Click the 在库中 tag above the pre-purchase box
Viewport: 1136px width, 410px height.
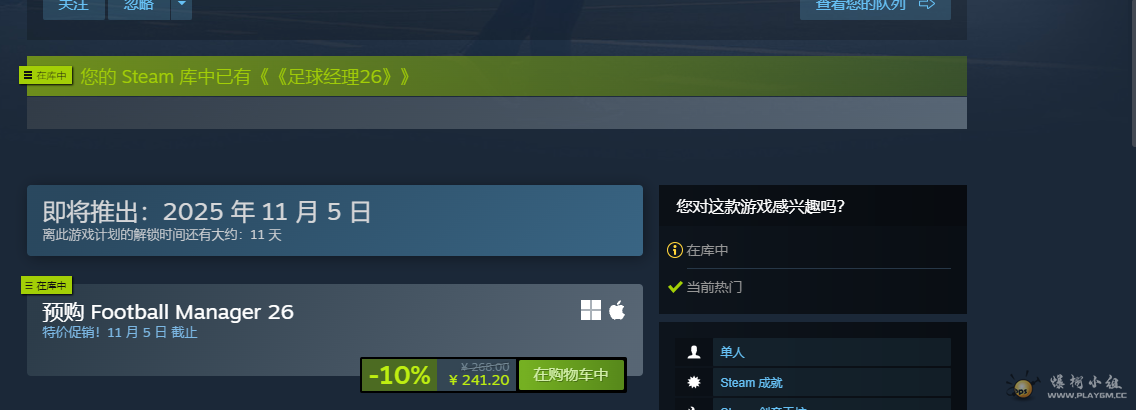click(x=46, y=285)
